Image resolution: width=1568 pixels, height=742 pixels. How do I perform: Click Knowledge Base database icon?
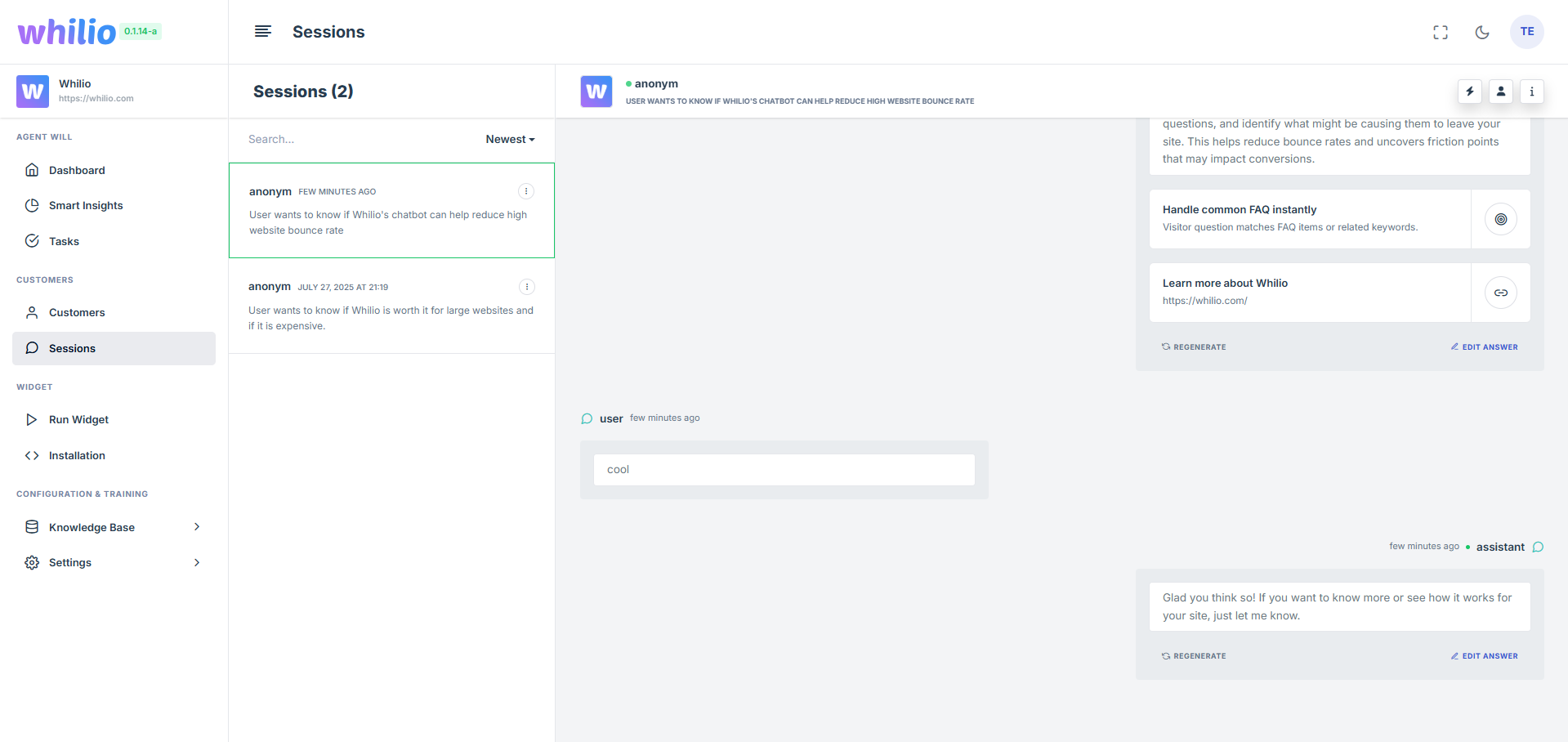pos(32,527)
